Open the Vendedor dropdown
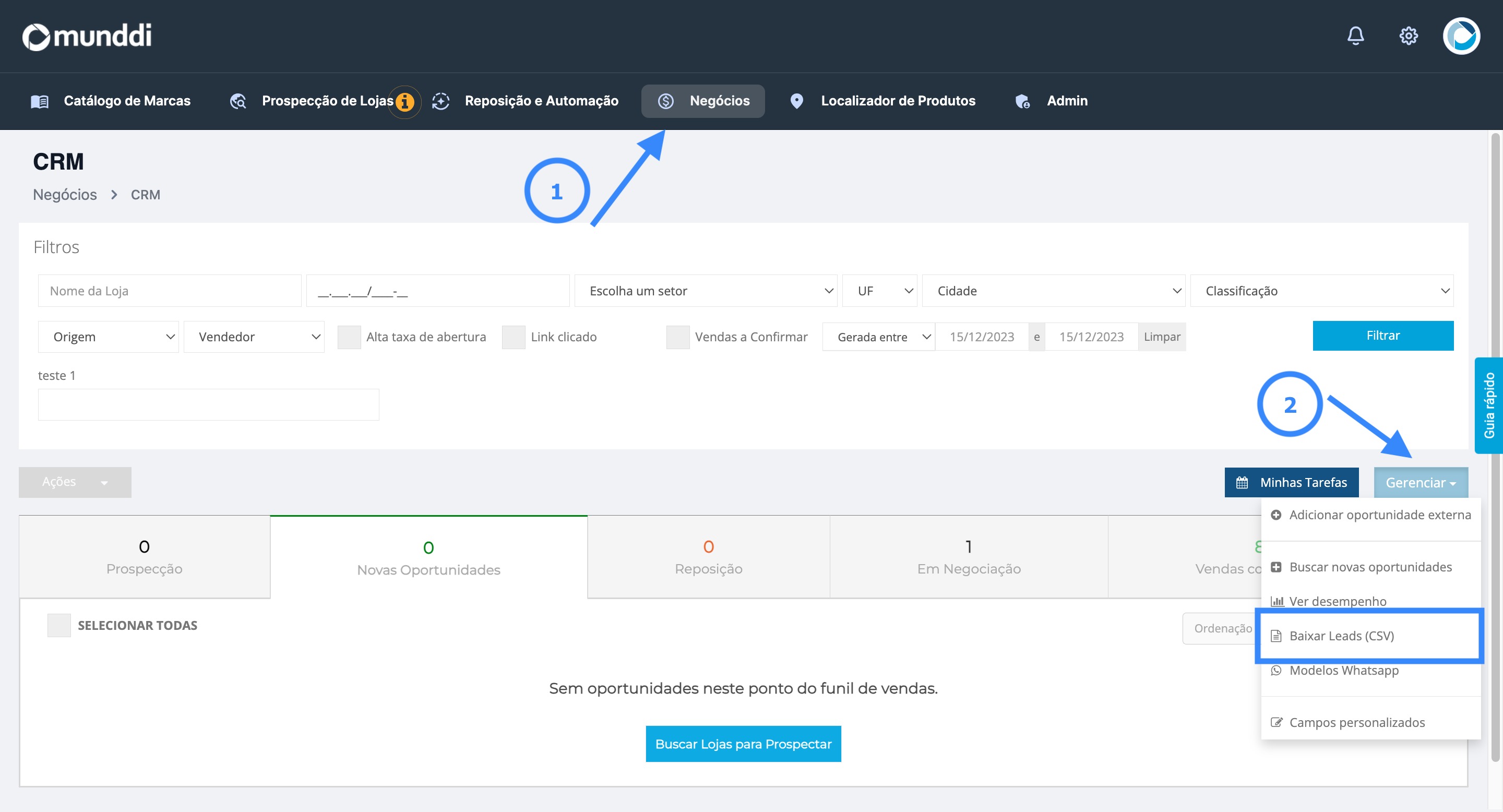 pos(254,337)
